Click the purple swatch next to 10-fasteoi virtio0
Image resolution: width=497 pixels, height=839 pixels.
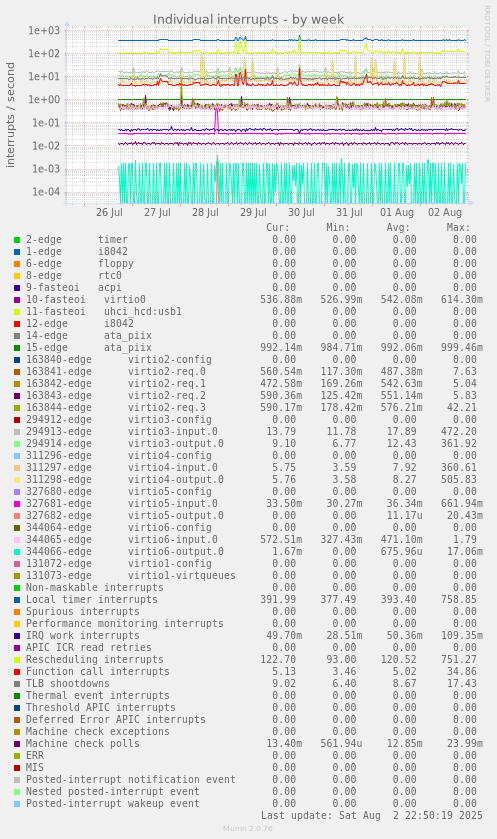point(17,300)
